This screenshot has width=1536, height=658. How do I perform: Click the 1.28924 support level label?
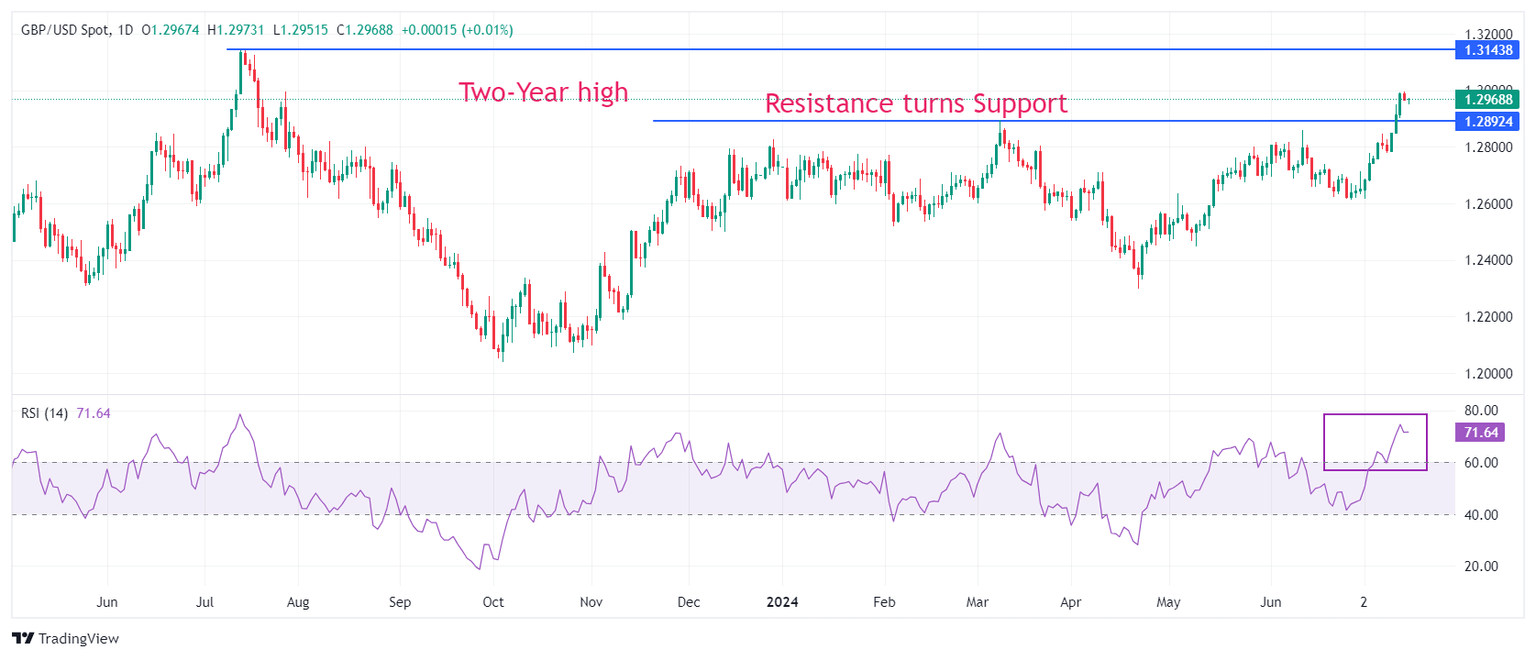pos(1488,121)
